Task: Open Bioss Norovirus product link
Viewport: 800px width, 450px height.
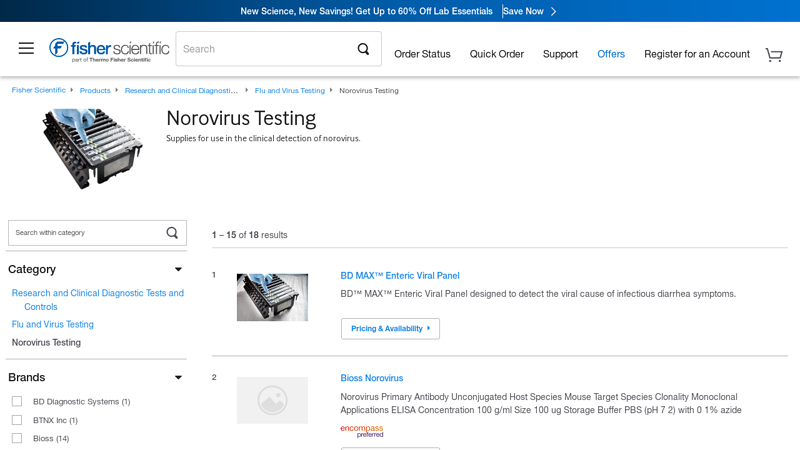Action: pos(371,378)
